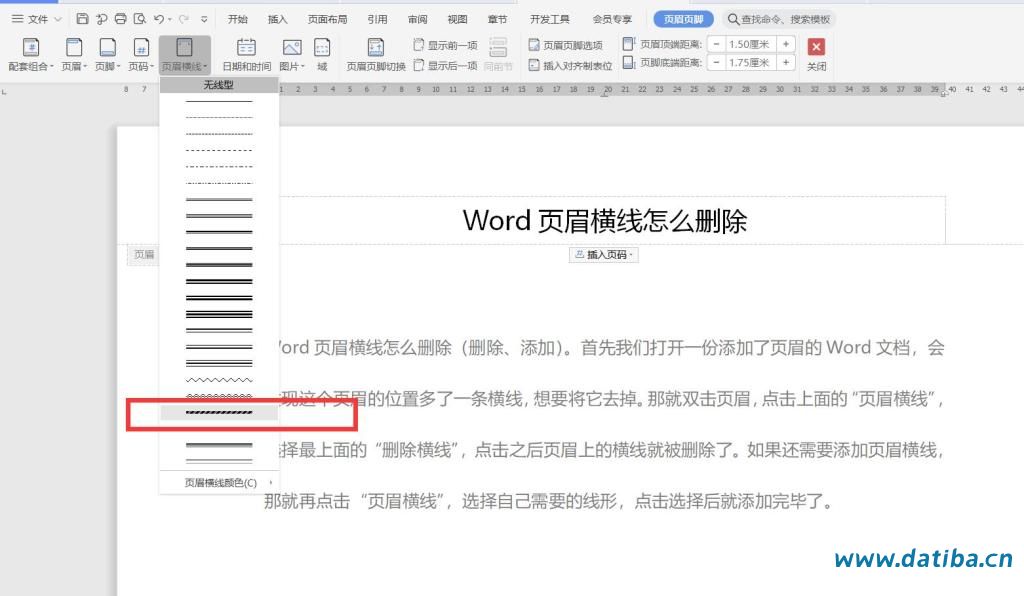
Task: Click the Save icon in quick access toolbar
Action: tap(82, 19)
